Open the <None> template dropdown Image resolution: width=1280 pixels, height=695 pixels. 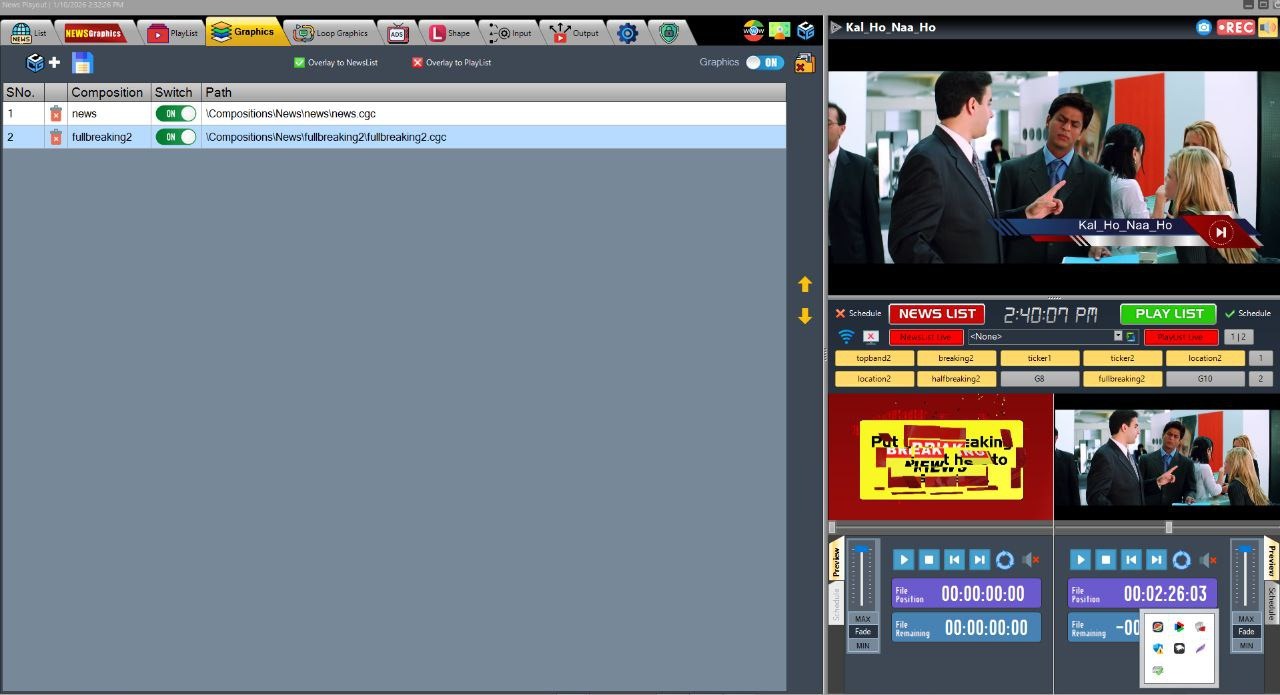coord(1118,337)
